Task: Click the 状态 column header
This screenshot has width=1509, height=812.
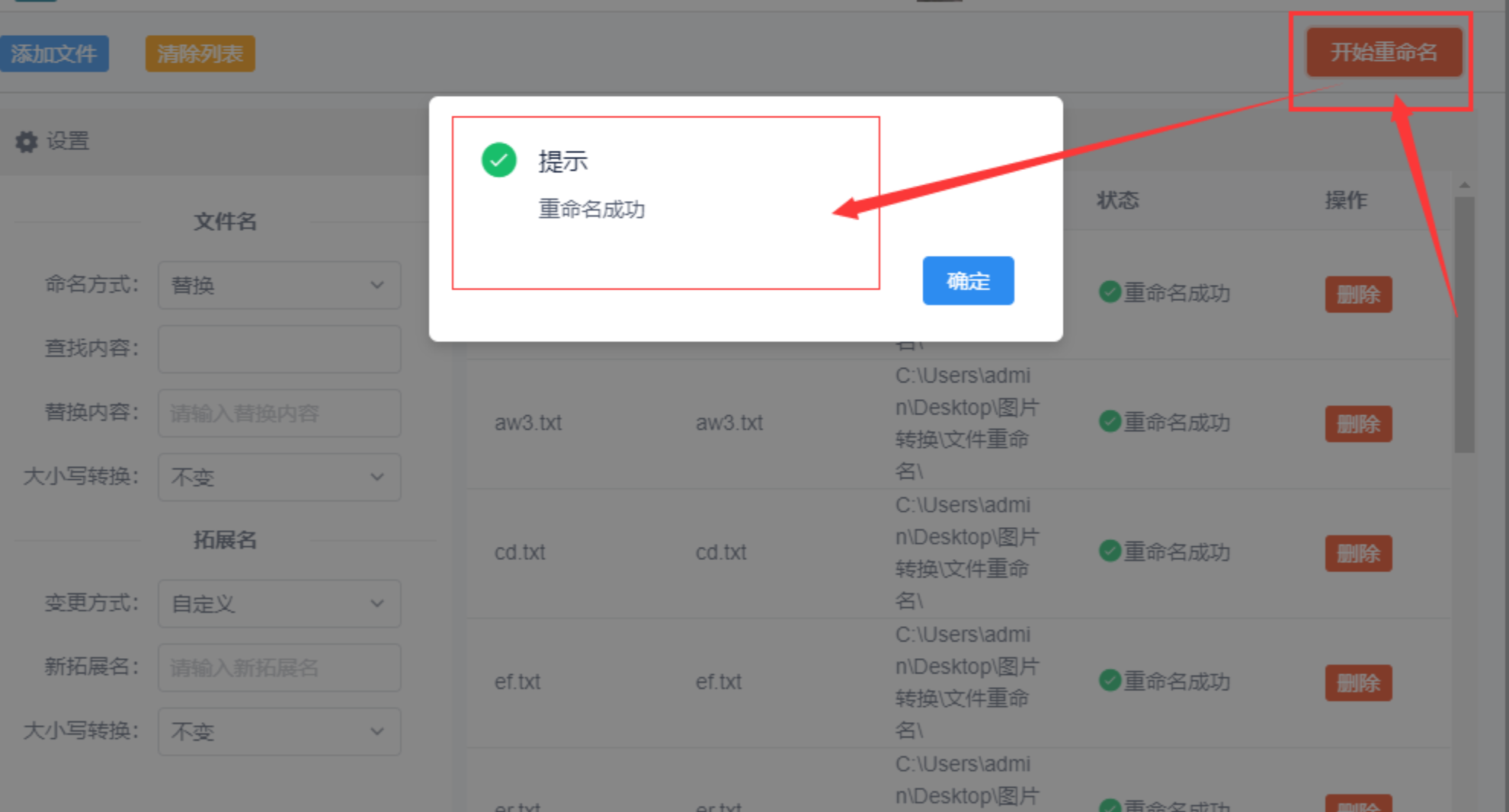Action: [x=1117, y=200]
